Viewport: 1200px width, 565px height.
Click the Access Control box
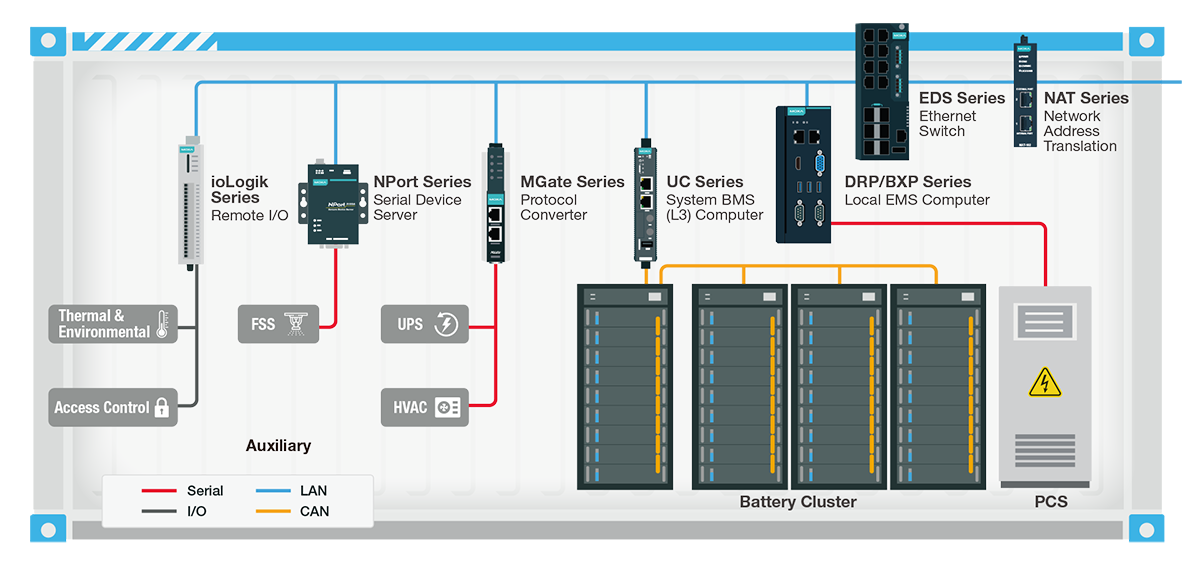tap(113, 407)
